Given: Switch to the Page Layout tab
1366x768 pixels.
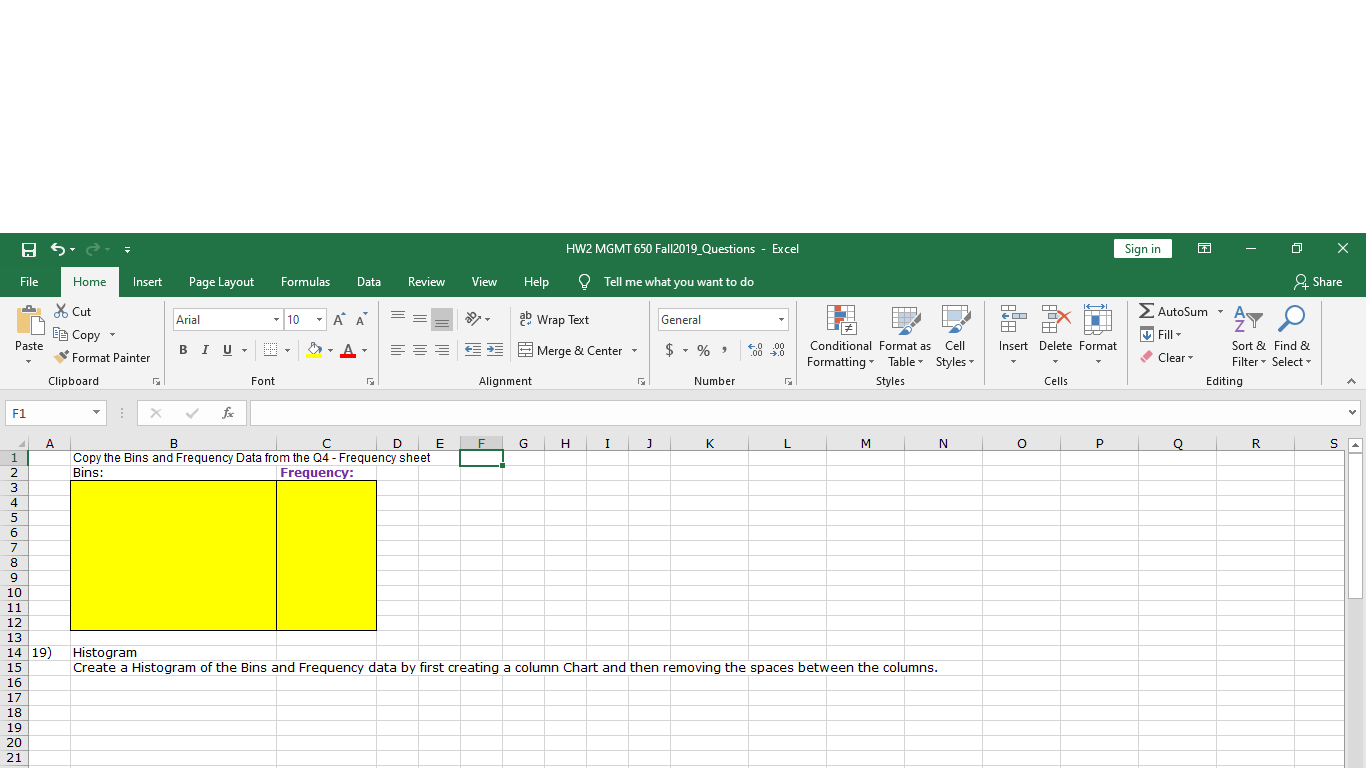Looking at the screenshot, I should coord(221,282).
